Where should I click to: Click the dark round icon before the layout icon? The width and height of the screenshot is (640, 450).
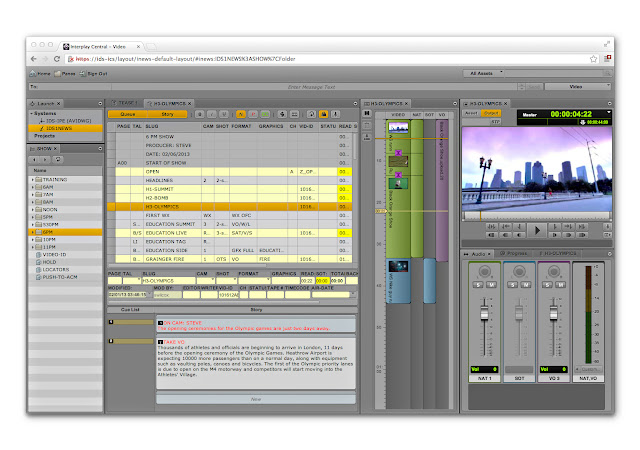click(x=282, y=114)
